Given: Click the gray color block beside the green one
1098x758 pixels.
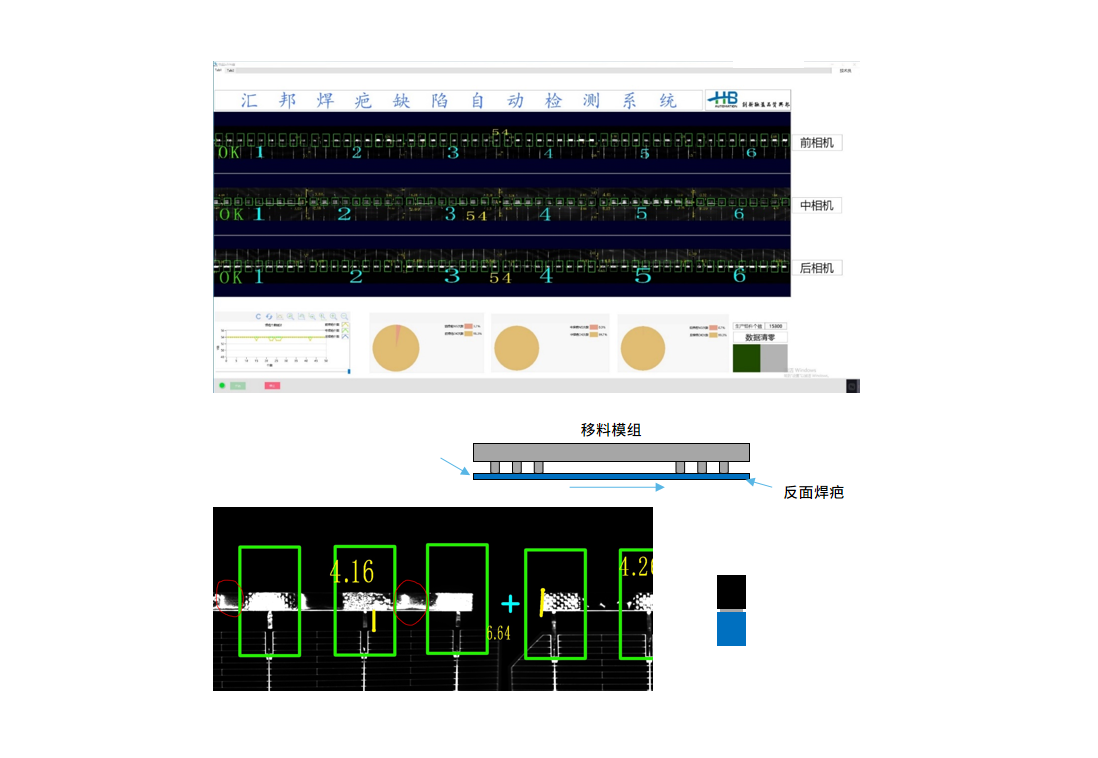Looking at the screenshot, I should tap(774, 358).
